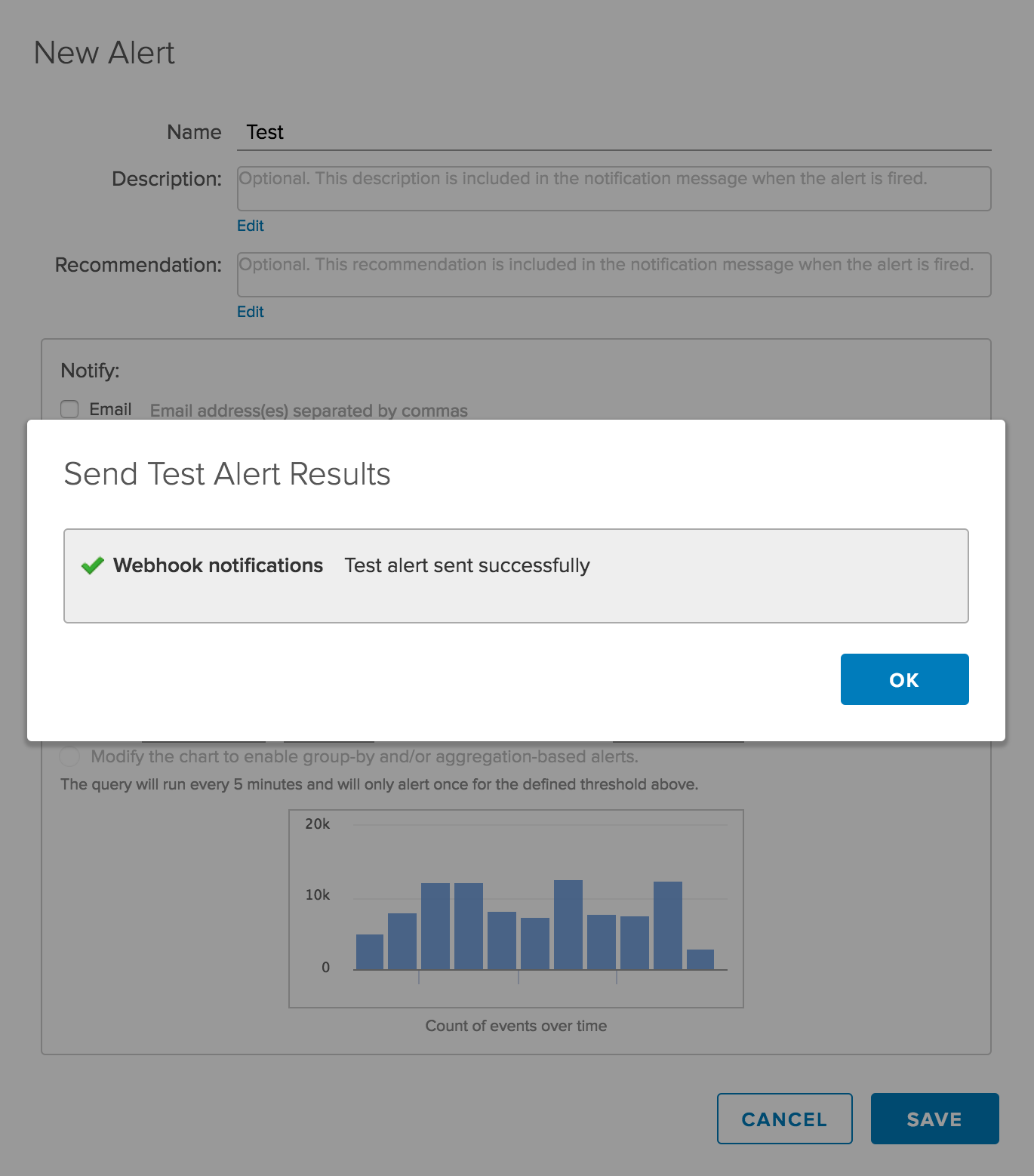Save the new alert
The height and width of the screenshot is (1176, 1034).
[x=934, y=1119]
